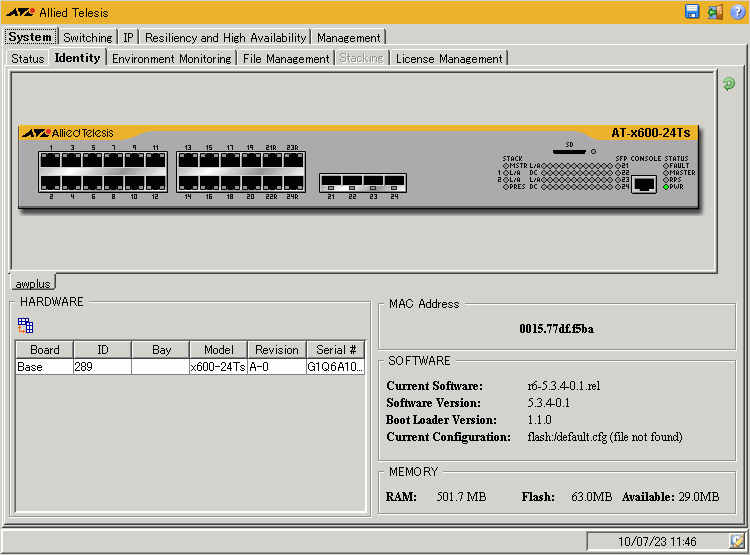
Task: Click switch port 1 on the device image
Action: pyautogui.click(x=50, y=160)
